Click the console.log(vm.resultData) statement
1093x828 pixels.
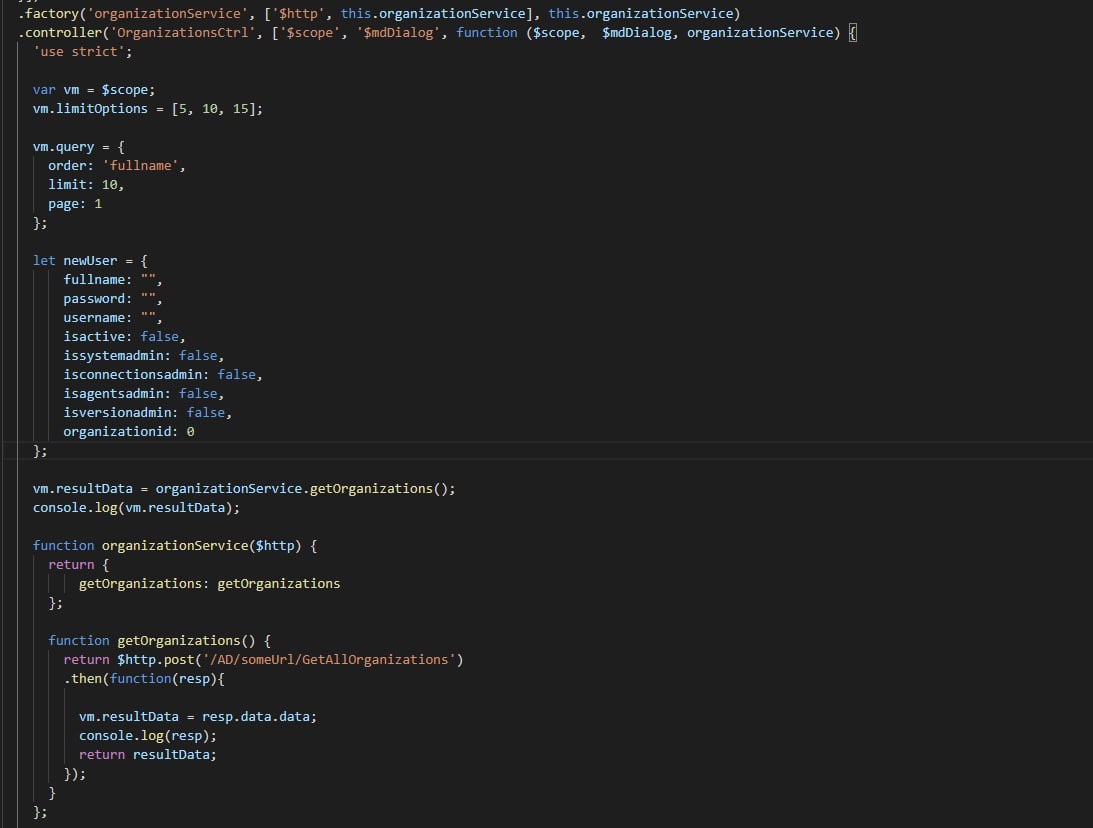[136, 508]
